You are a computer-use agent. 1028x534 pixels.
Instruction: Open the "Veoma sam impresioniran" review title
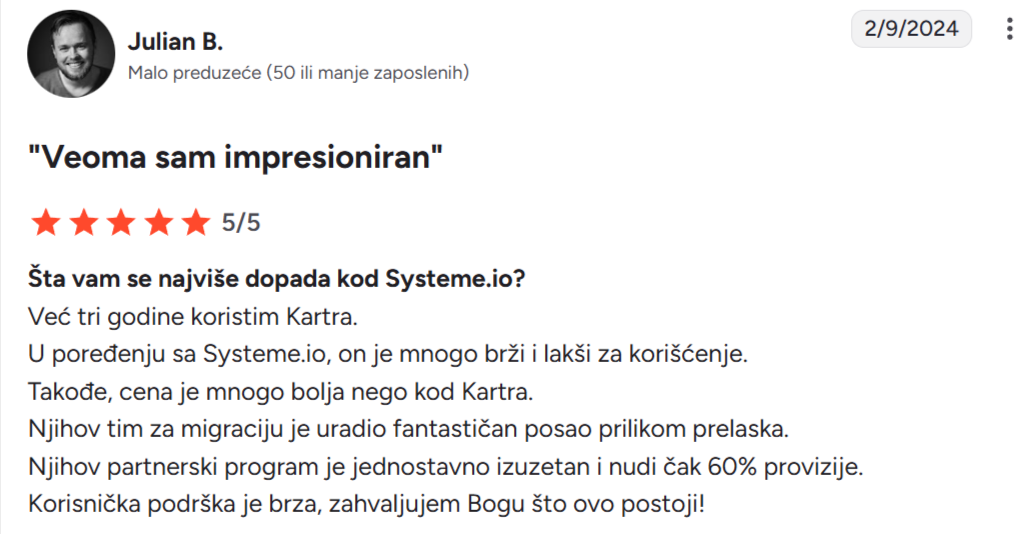coord(236,156)
